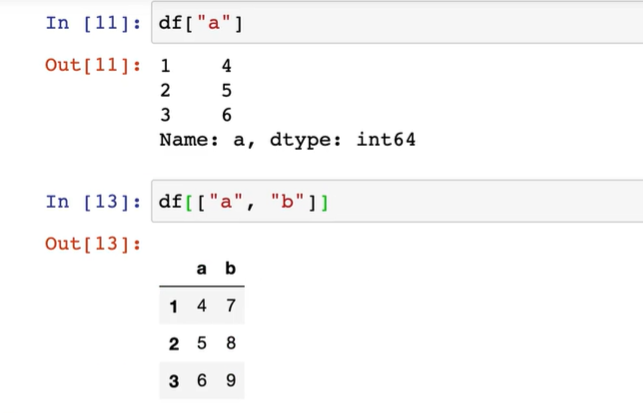This screenshot has height=413, width=643.
Task: Click column header 'b' in the table
Action: 230,268
